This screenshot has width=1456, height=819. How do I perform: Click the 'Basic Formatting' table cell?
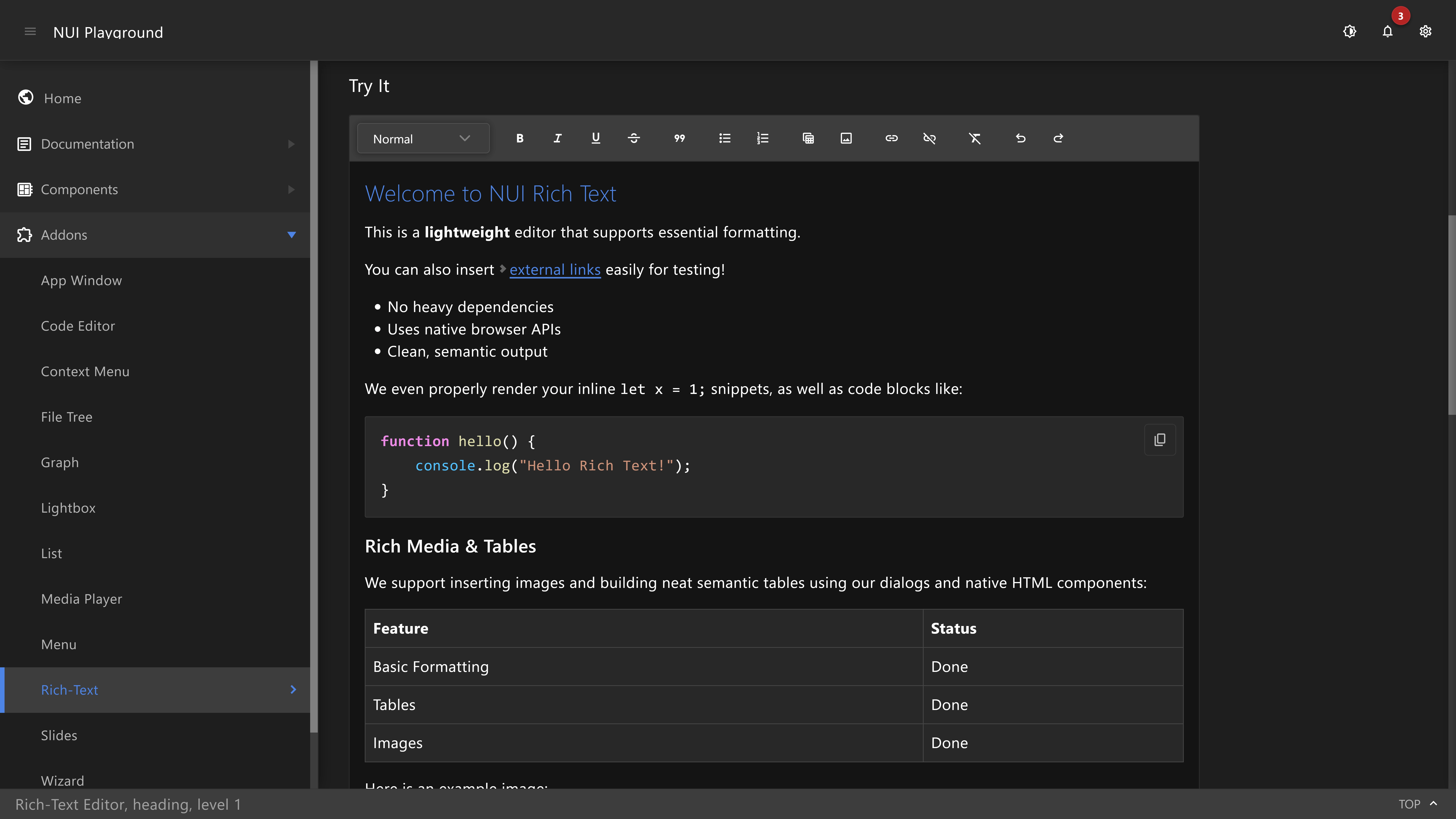coord(644,667)
